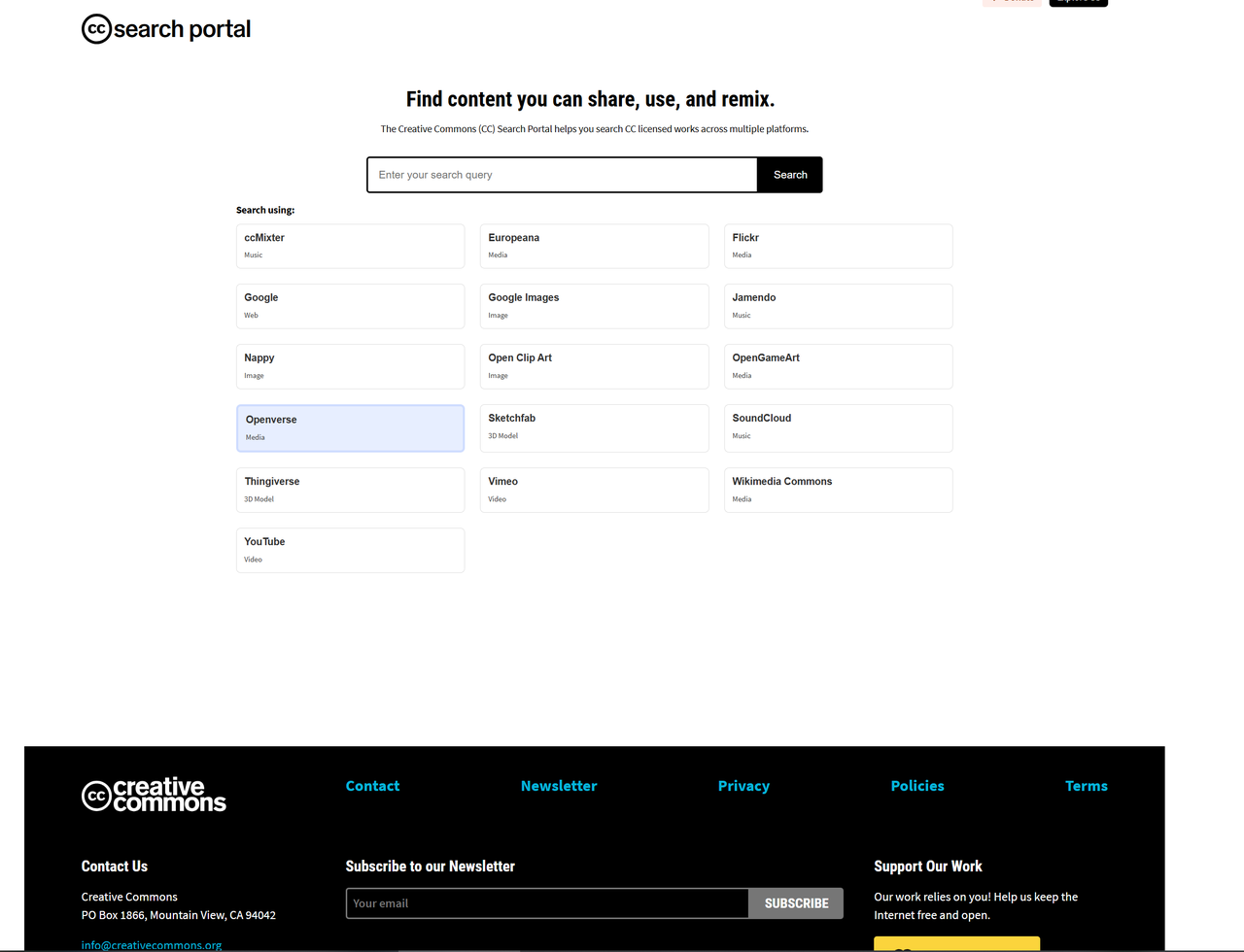This screenshot has width=1244, height=952.
Task: Select the ccMixter music source
Action: pos(351,246)
